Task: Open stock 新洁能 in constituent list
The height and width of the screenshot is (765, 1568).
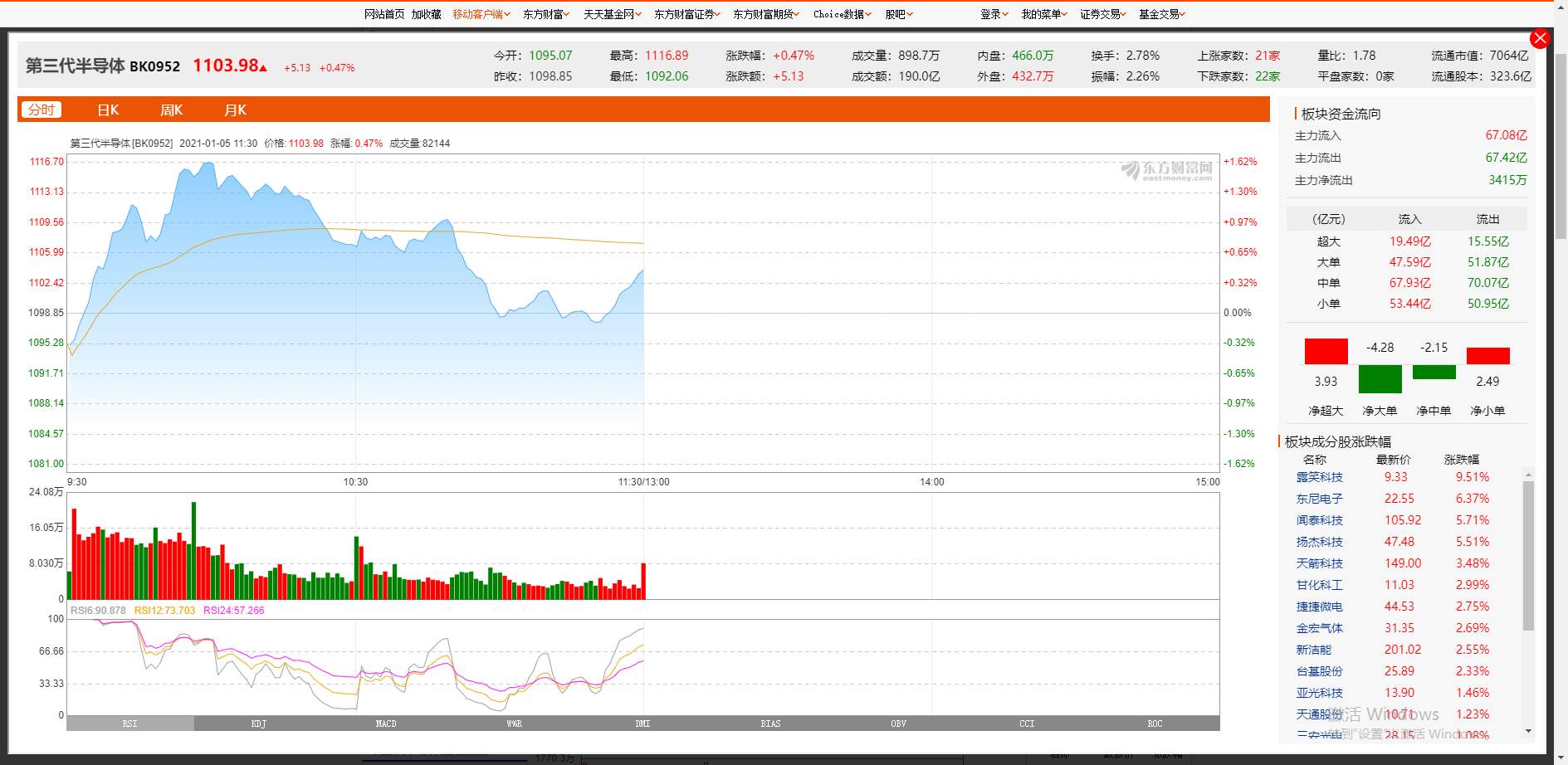Action: [x=1313, y=650]
